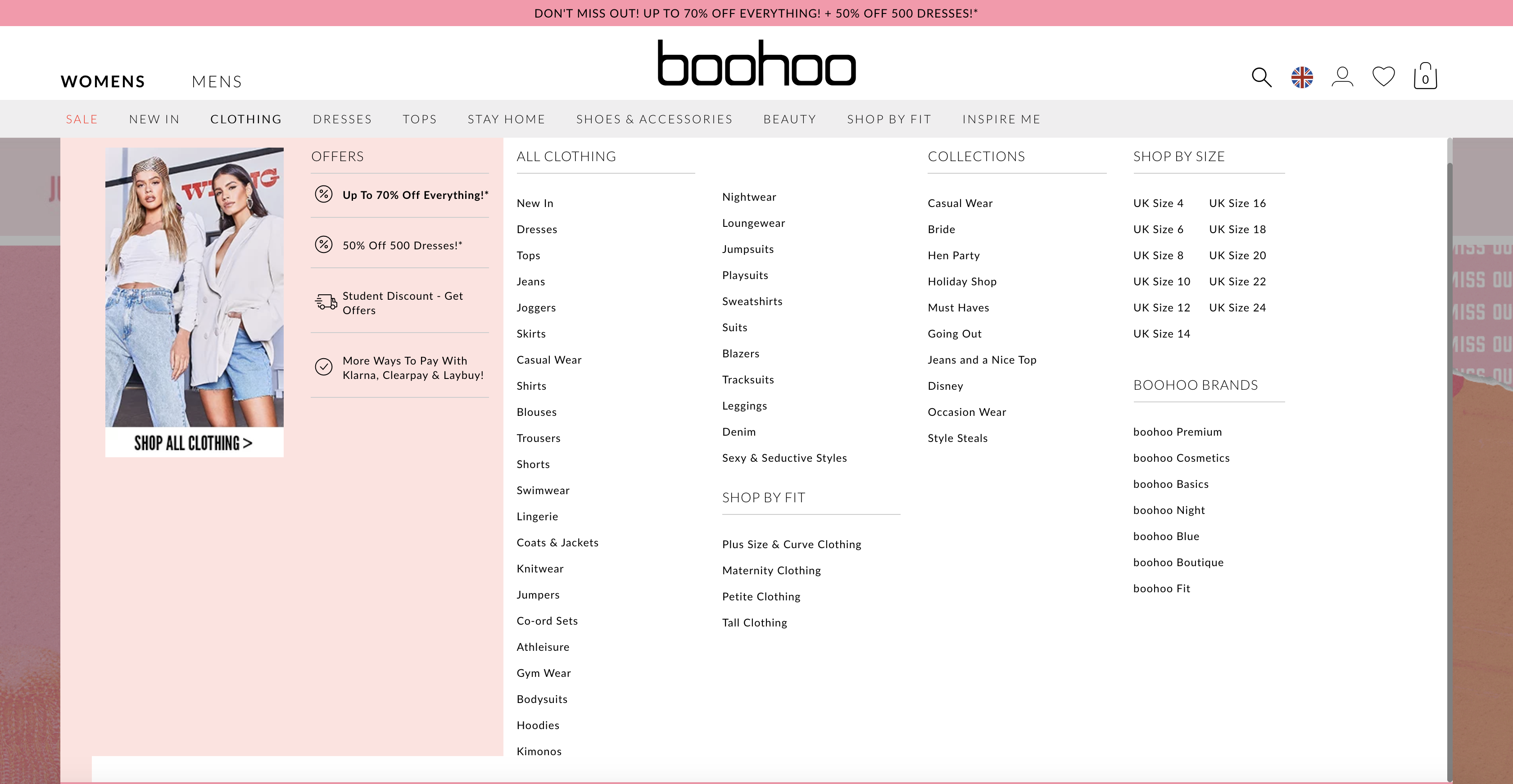
Task: Switch to the MENS section
Action: [x=217, y=81]
